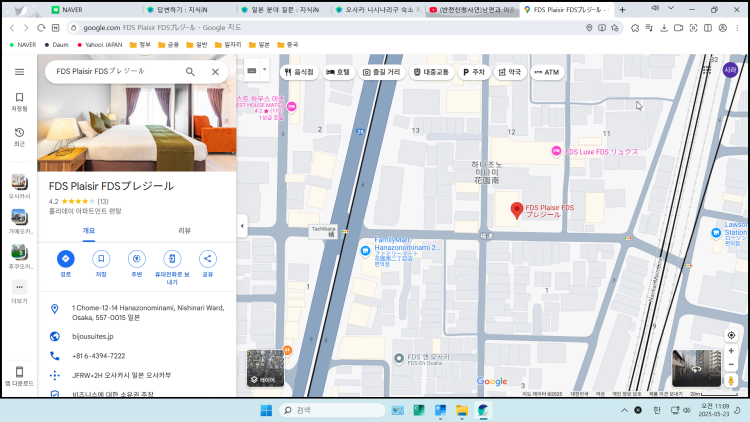The image size is (750, 422).
Task: Select the Overview tab
Action: coord(88,231)
